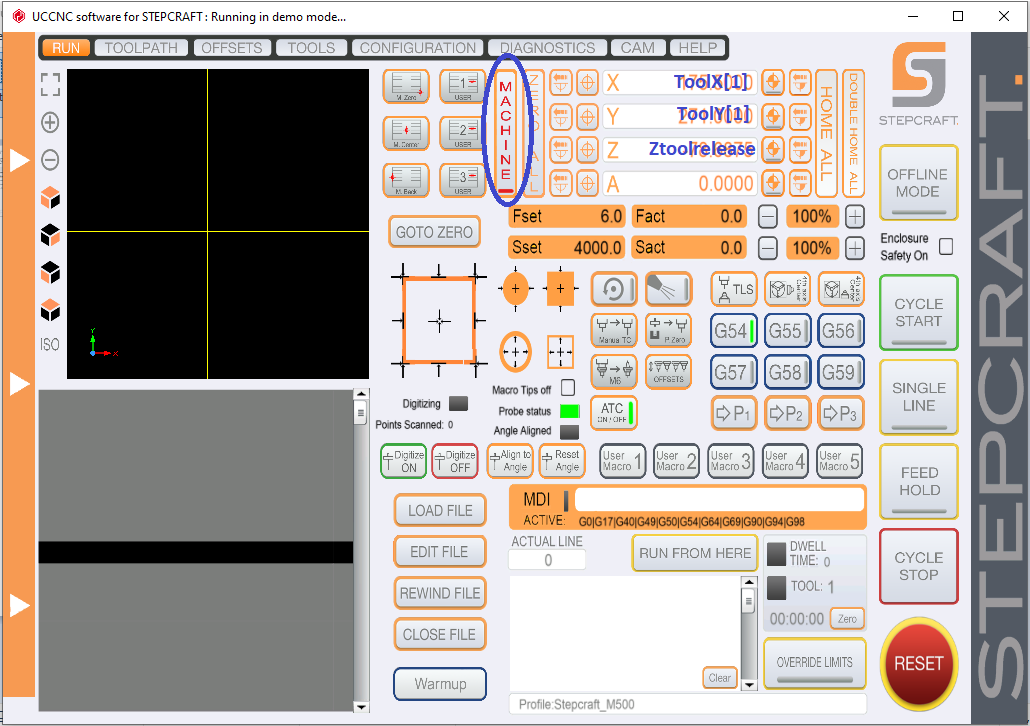Zoom in the toolpath viewer
The width and height of the screenshot is (1030, 726).
coord(50,122)
